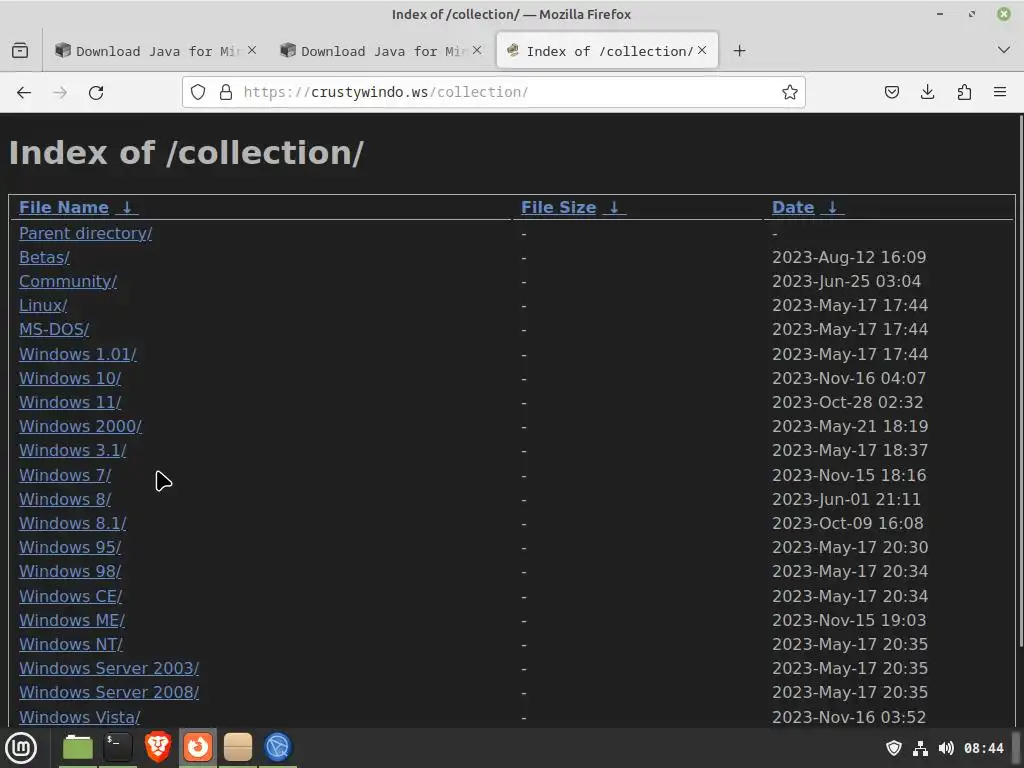Close the second Download Java tab
This screenshot has height=768, width=1024.
point(477,50)
